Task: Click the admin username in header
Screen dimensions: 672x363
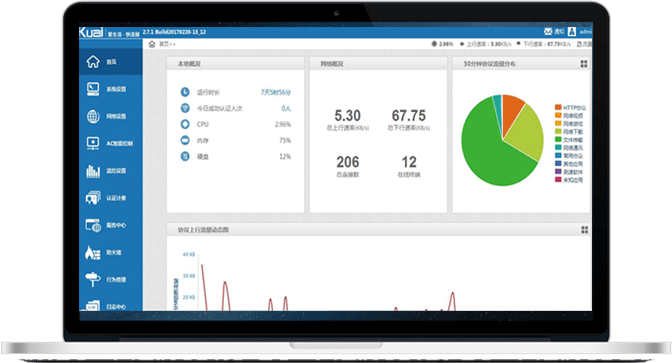Action: click(585, 32)
